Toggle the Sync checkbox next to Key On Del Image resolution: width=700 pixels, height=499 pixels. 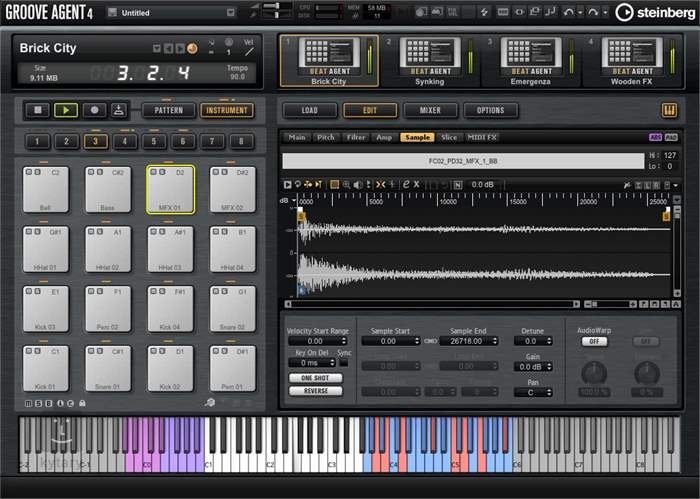[x=344, y=363]
